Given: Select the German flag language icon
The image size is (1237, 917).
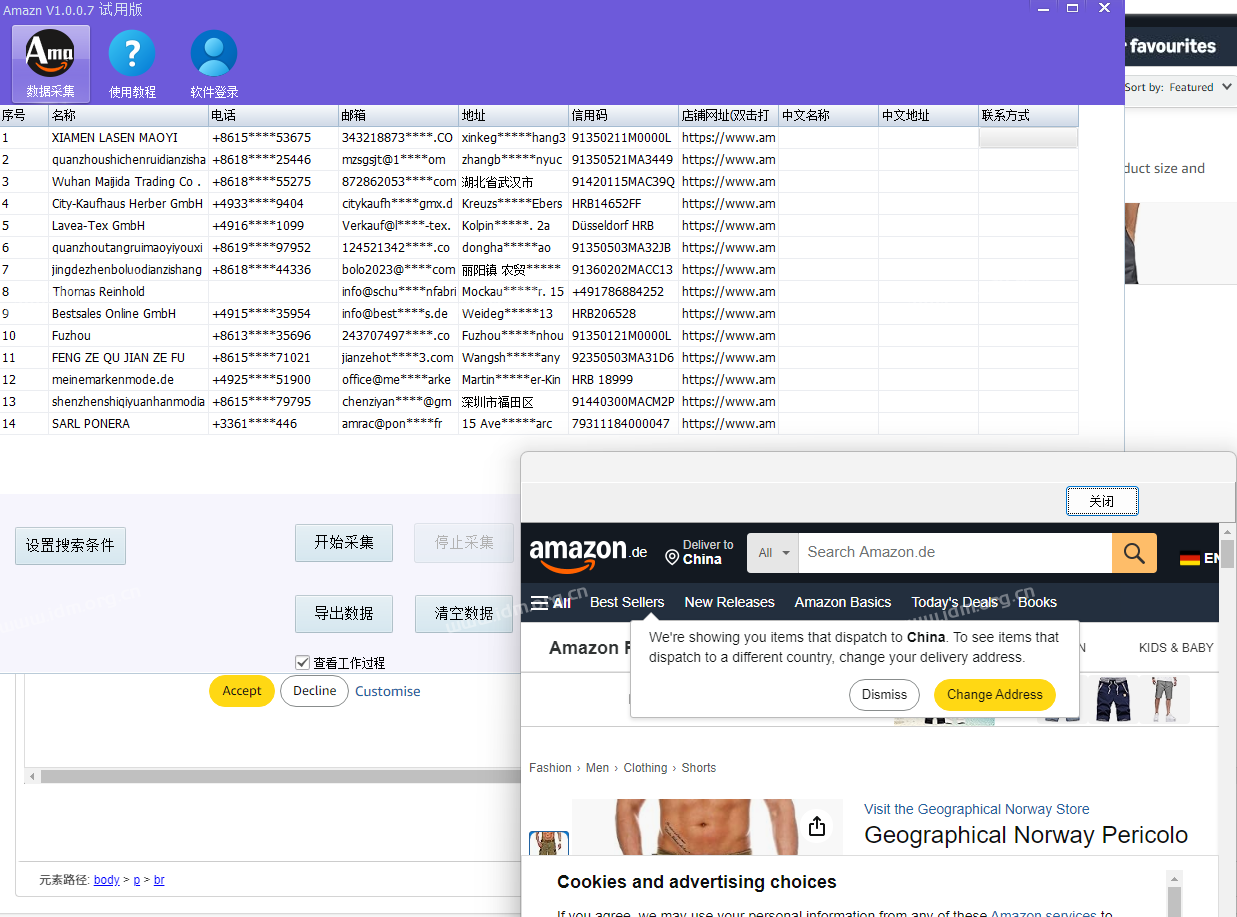Looking at the screenshot, I should pos(1190,558).
